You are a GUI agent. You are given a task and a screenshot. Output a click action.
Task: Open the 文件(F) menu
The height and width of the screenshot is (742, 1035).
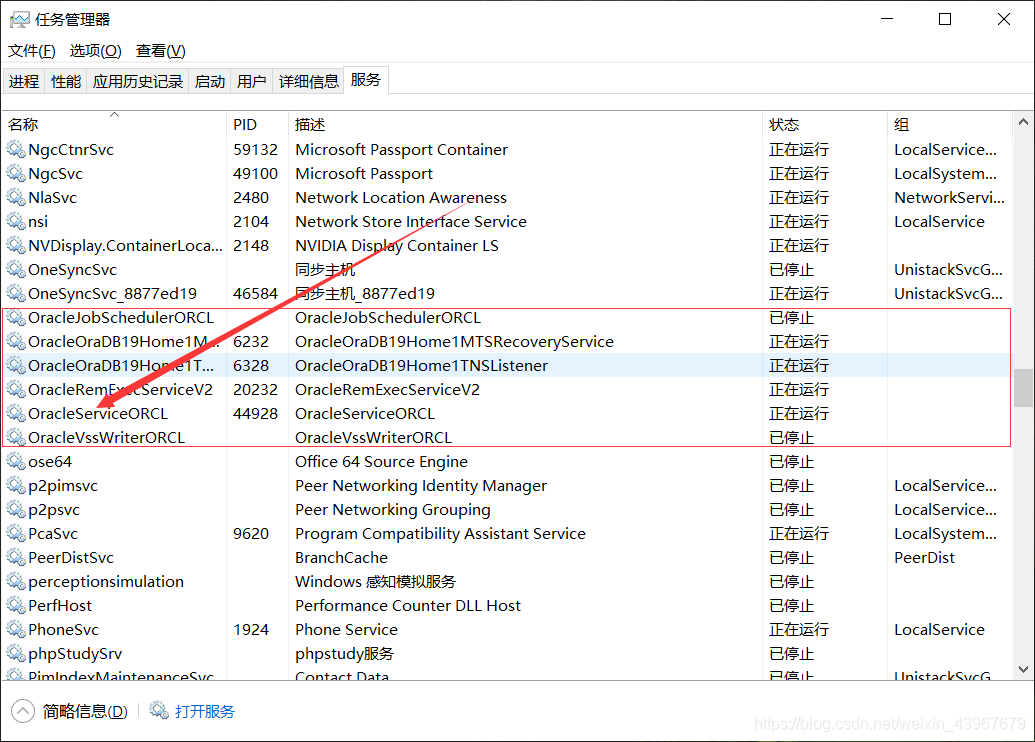[32, 51]
